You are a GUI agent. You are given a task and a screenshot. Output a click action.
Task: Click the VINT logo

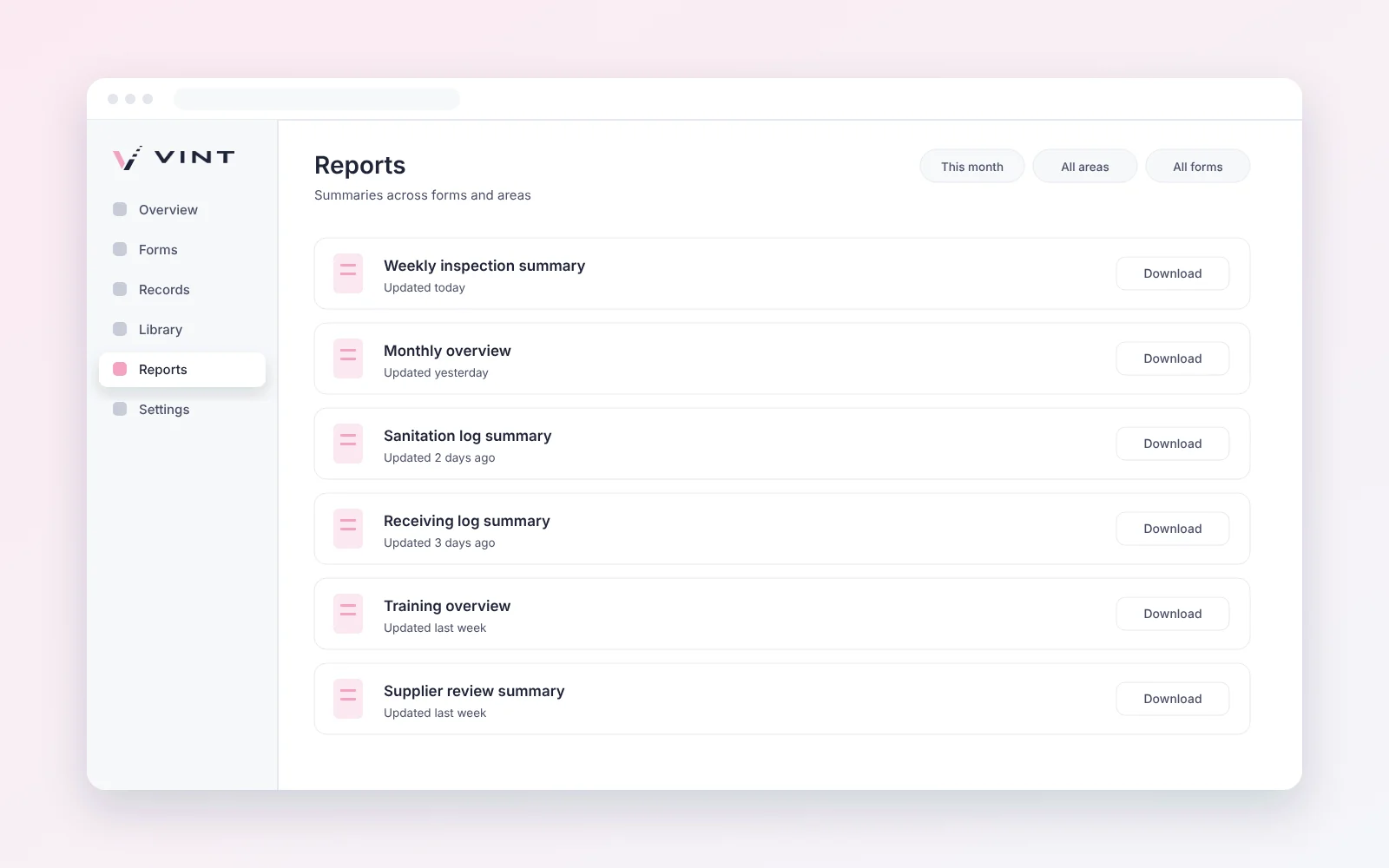174,157
